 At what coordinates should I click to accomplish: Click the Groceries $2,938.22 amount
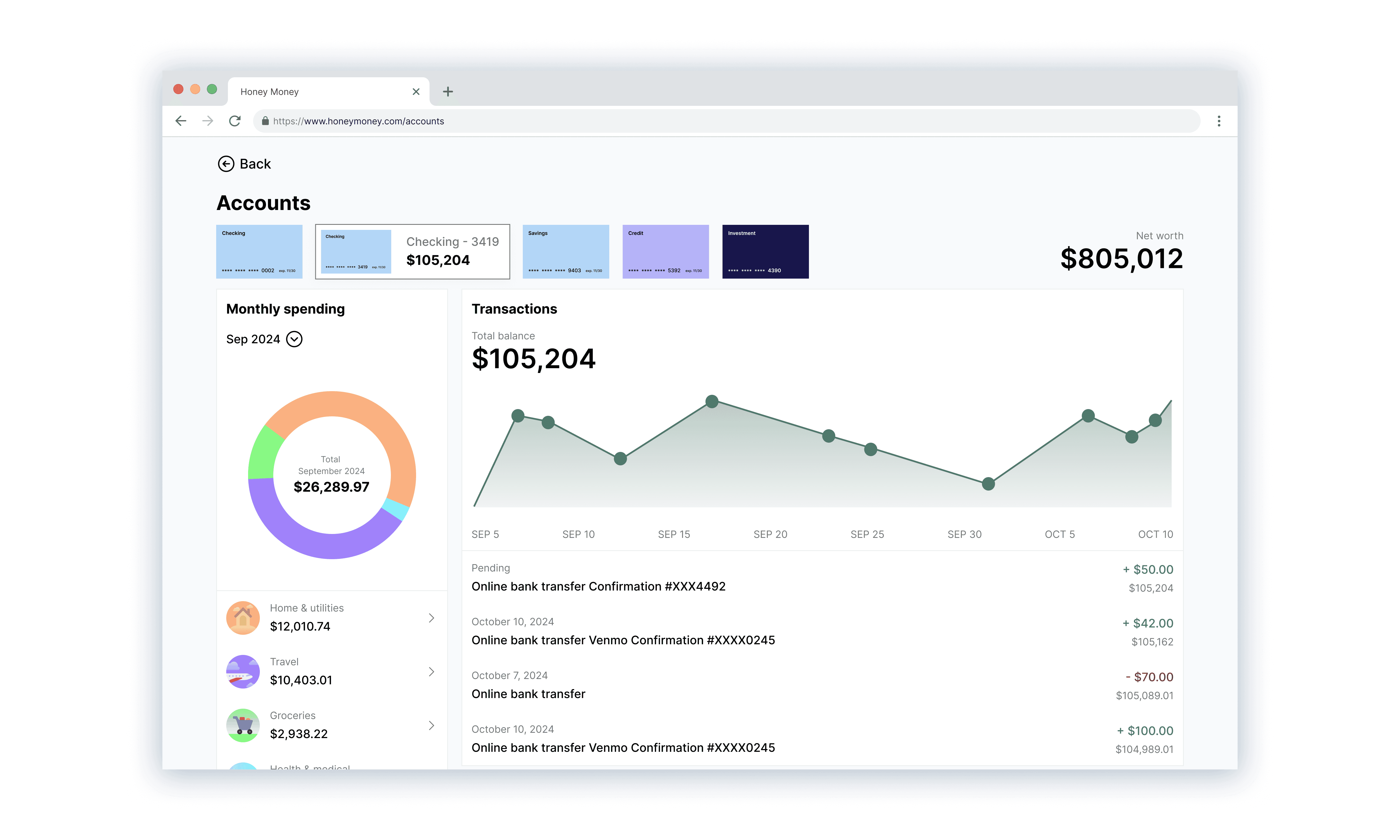[x=299, y=734]
